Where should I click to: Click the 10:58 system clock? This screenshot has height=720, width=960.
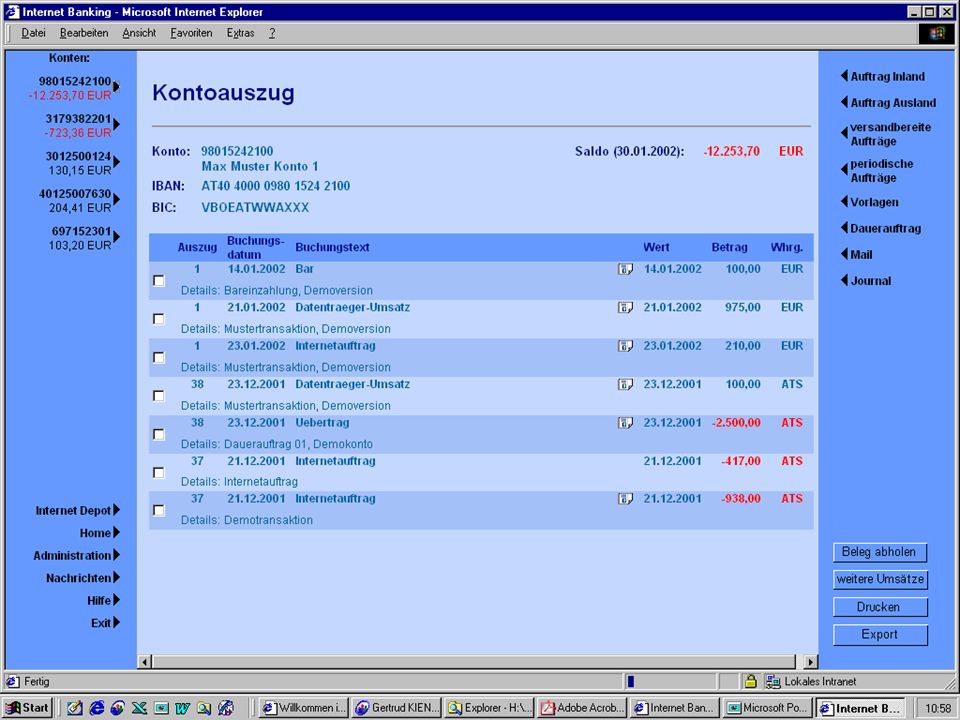pyautogui.click(x=938, y=708)
